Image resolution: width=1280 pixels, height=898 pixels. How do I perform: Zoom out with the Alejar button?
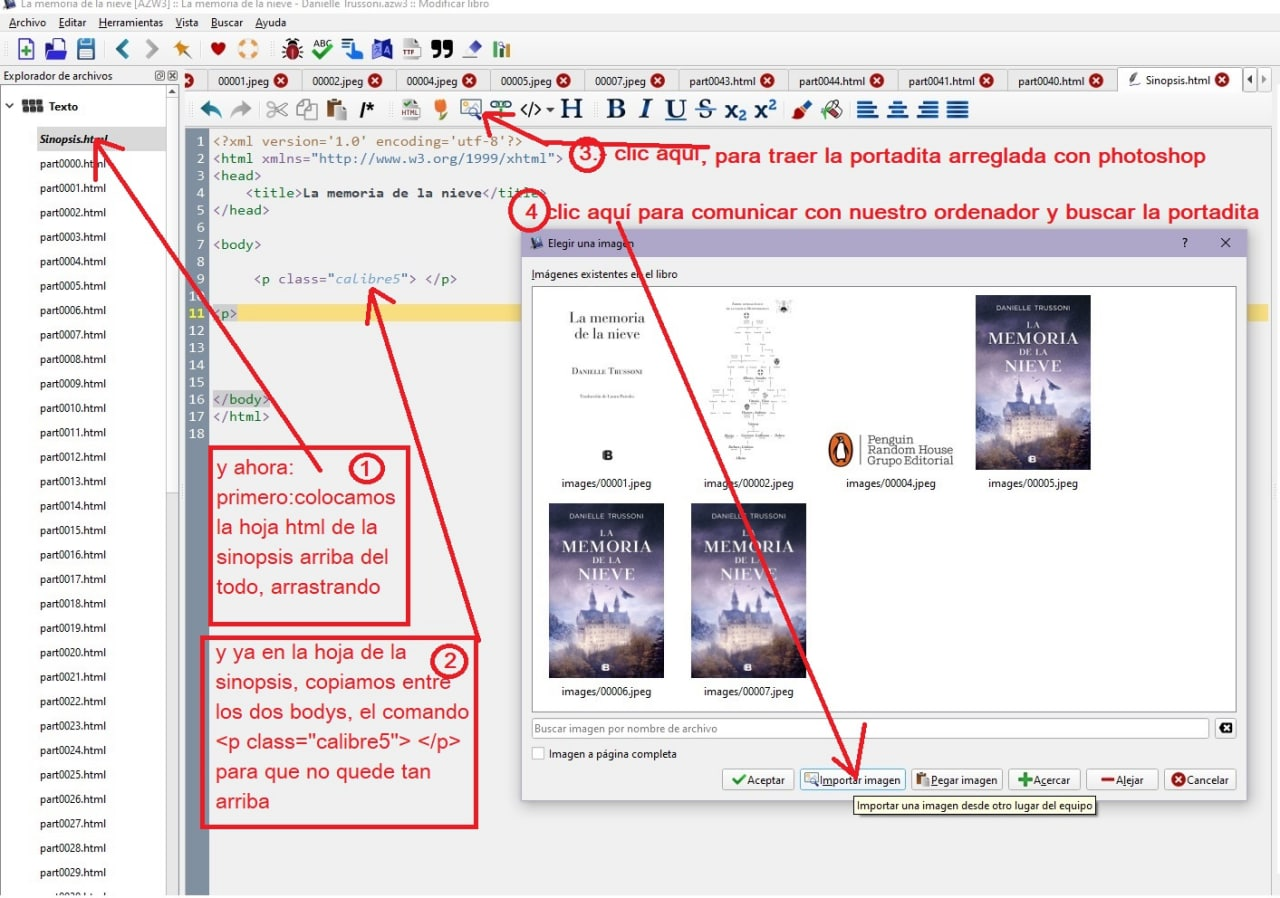pos(1122,780)
